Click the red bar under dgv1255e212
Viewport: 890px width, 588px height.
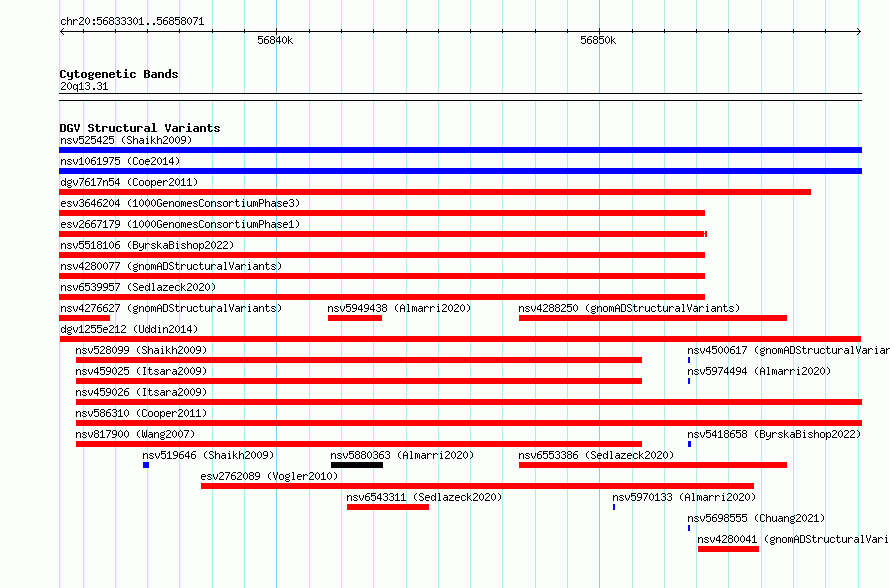[460, 339]
